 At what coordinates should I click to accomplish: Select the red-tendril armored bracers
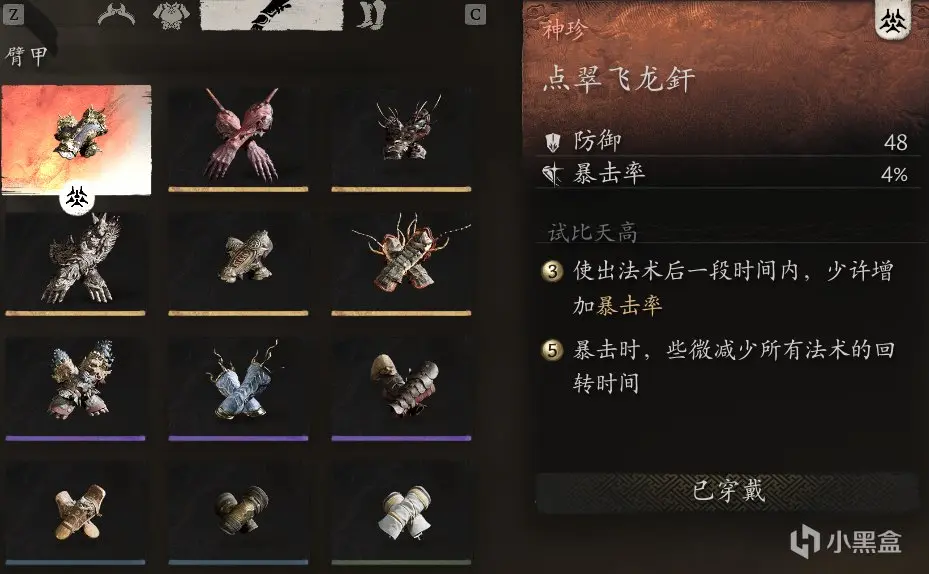(401, 264)
